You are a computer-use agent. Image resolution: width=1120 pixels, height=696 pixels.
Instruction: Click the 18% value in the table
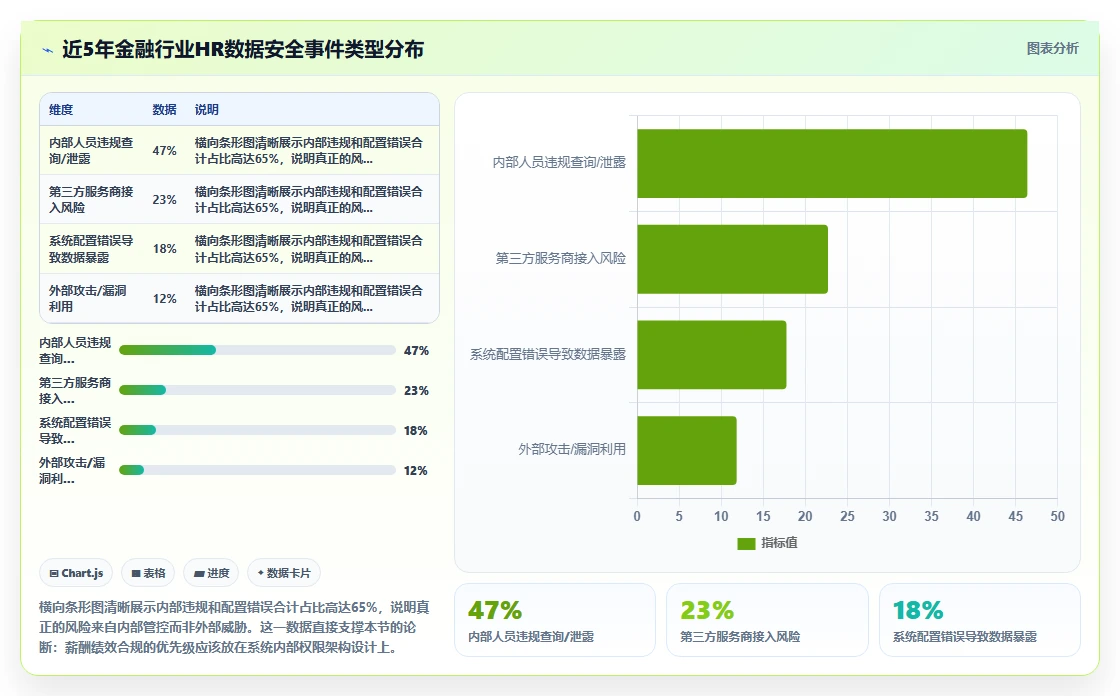pyautogui.click(x=164, y=249)
